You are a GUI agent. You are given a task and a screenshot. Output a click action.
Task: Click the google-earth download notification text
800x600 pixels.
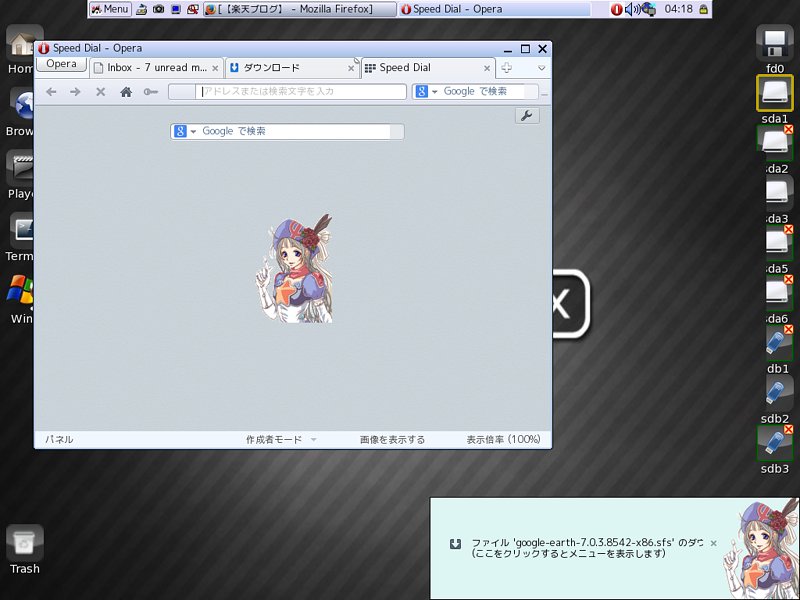(587, 548)
